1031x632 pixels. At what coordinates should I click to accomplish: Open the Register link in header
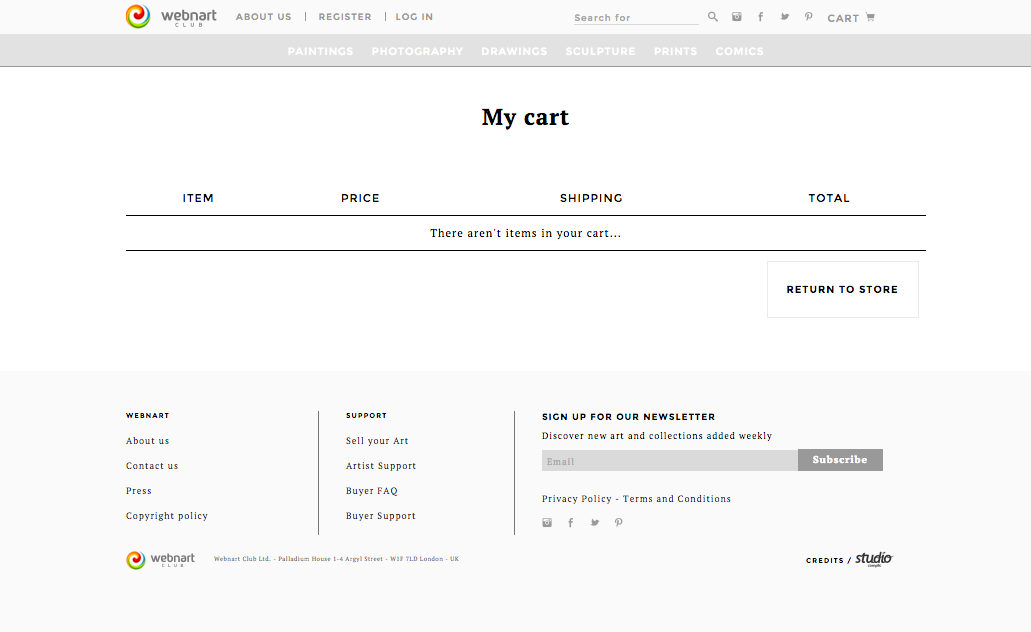click(345, 17)
